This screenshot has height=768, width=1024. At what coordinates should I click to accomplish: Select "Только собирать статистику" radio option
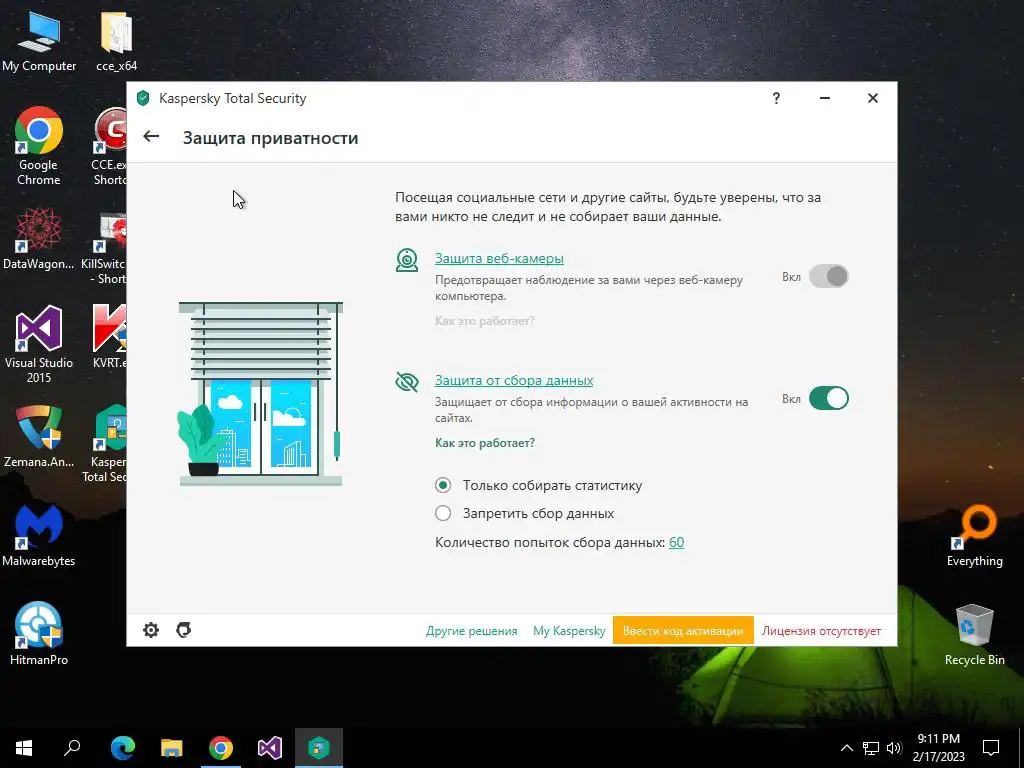pos(443,485)
